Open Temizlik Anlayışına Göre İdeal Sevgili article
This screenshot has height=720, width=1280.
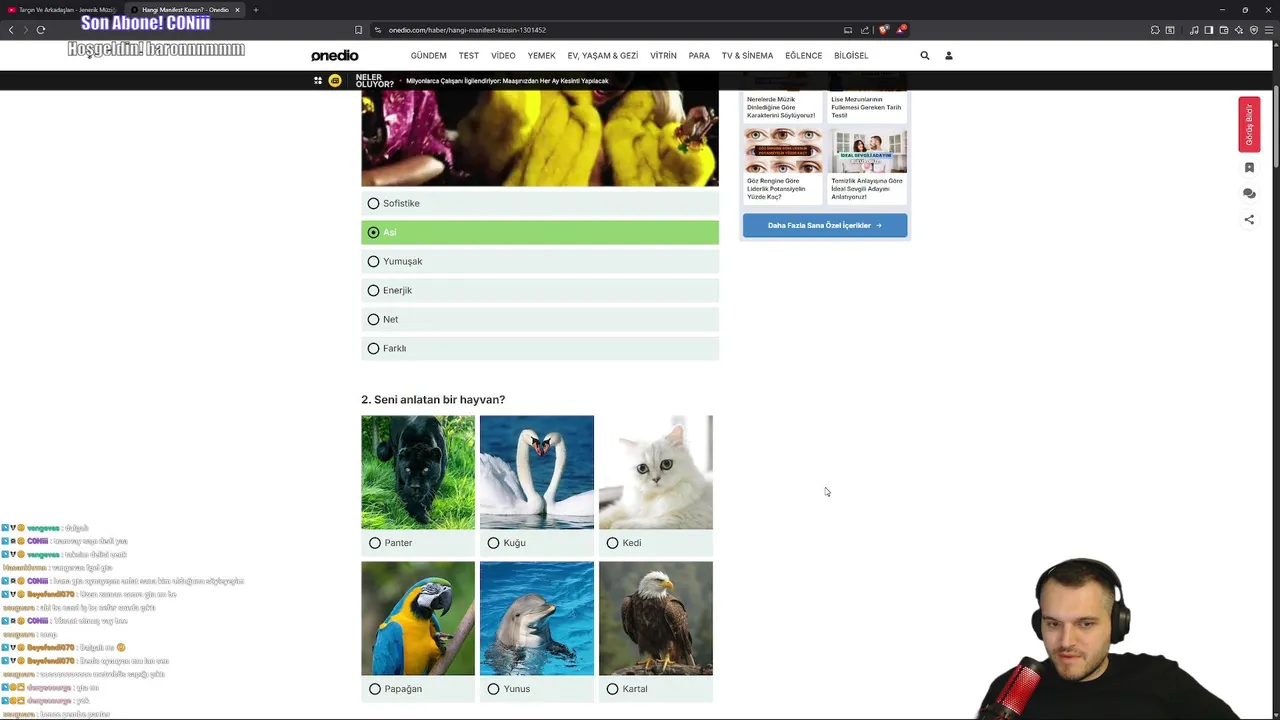(868, 165)
